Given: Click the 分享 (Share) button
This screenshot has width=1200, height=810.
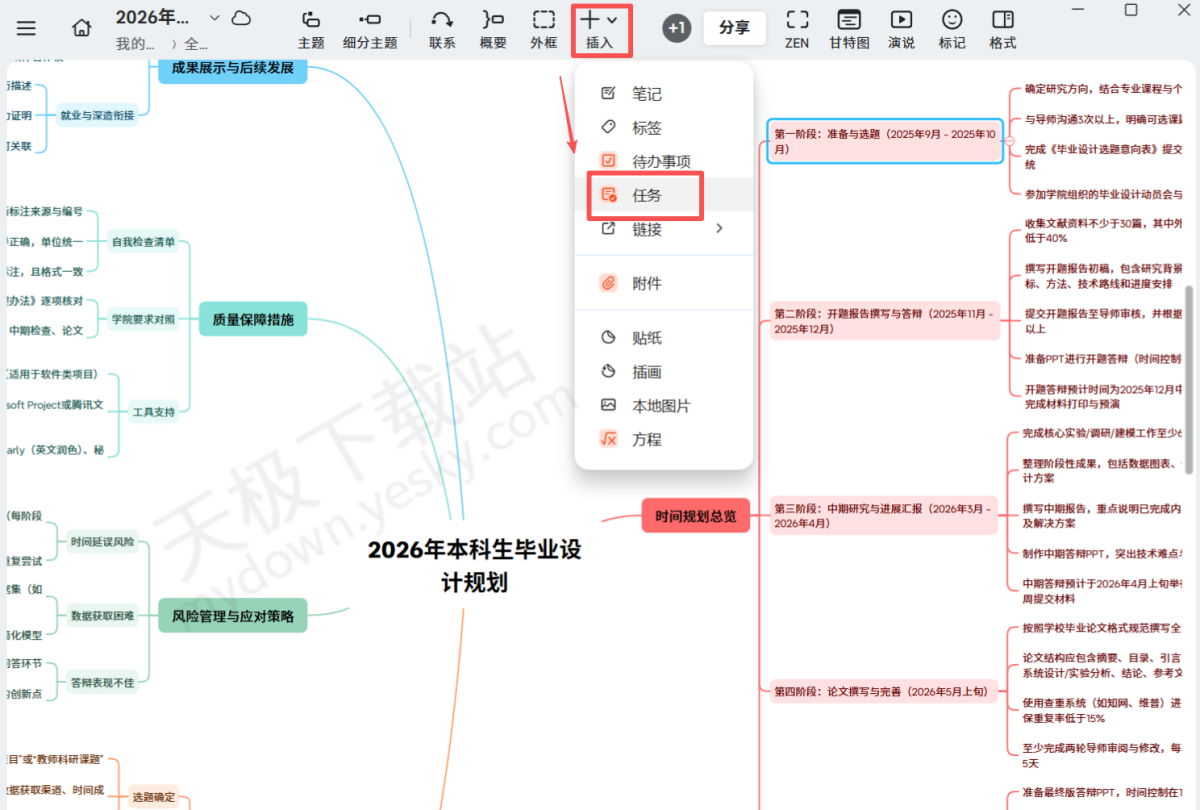Looking at the screenshot, I should tap(734, 28).
